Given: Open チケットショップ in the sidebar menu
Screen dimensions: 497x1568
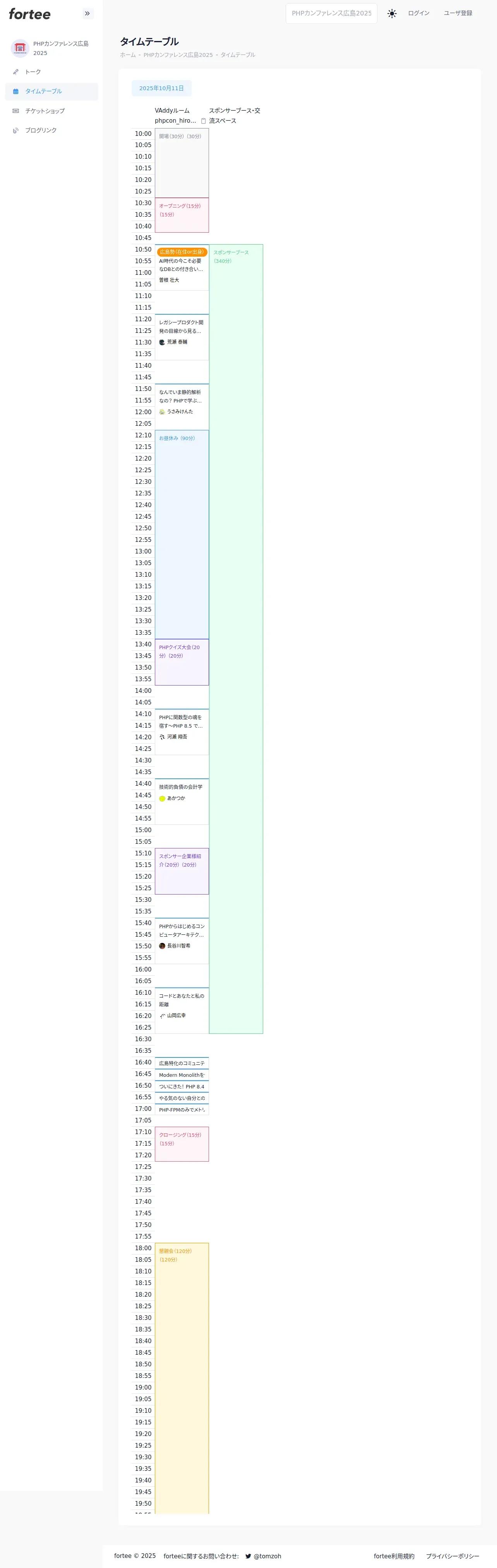Looking at the screenshot, I should tap(52, 111).
